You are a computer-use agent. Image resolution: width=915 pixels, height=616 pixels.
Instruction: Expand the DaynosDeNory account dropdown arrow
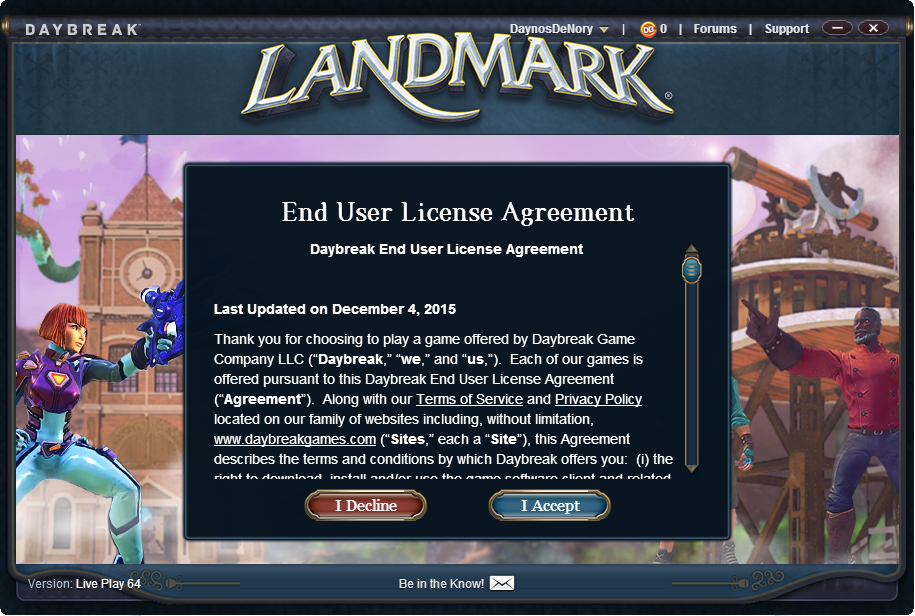pyautogui.click(x=604, y=30)
